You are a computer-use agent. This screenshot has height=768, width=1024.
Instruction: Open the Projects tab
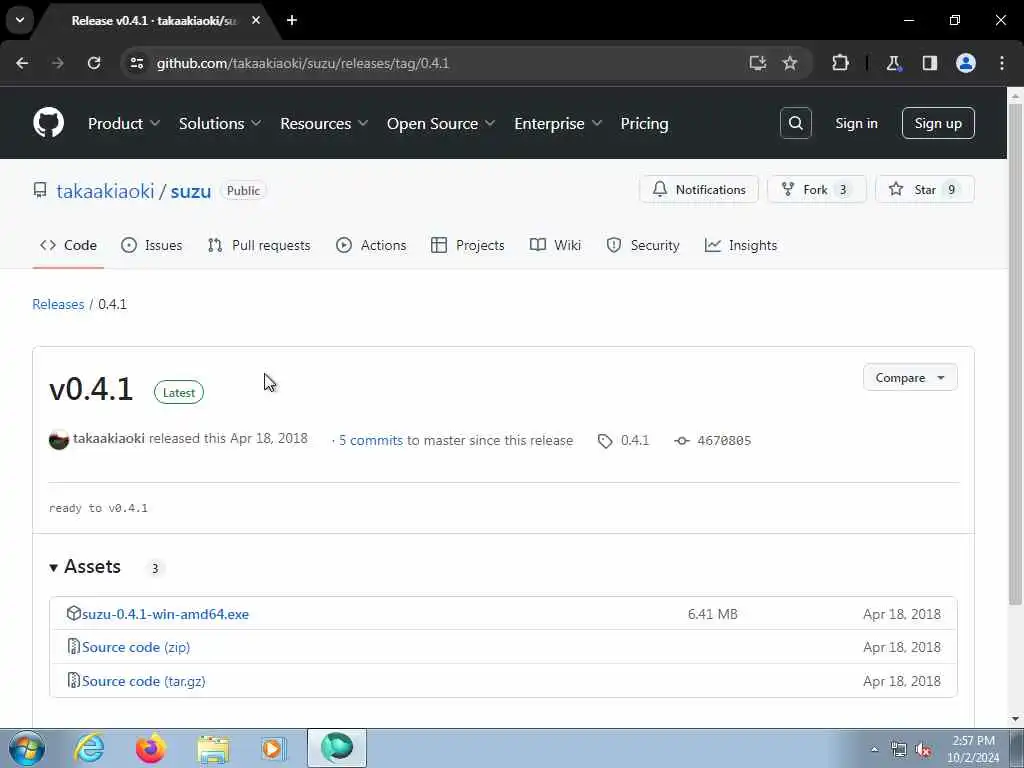click(x=468, y=246)
